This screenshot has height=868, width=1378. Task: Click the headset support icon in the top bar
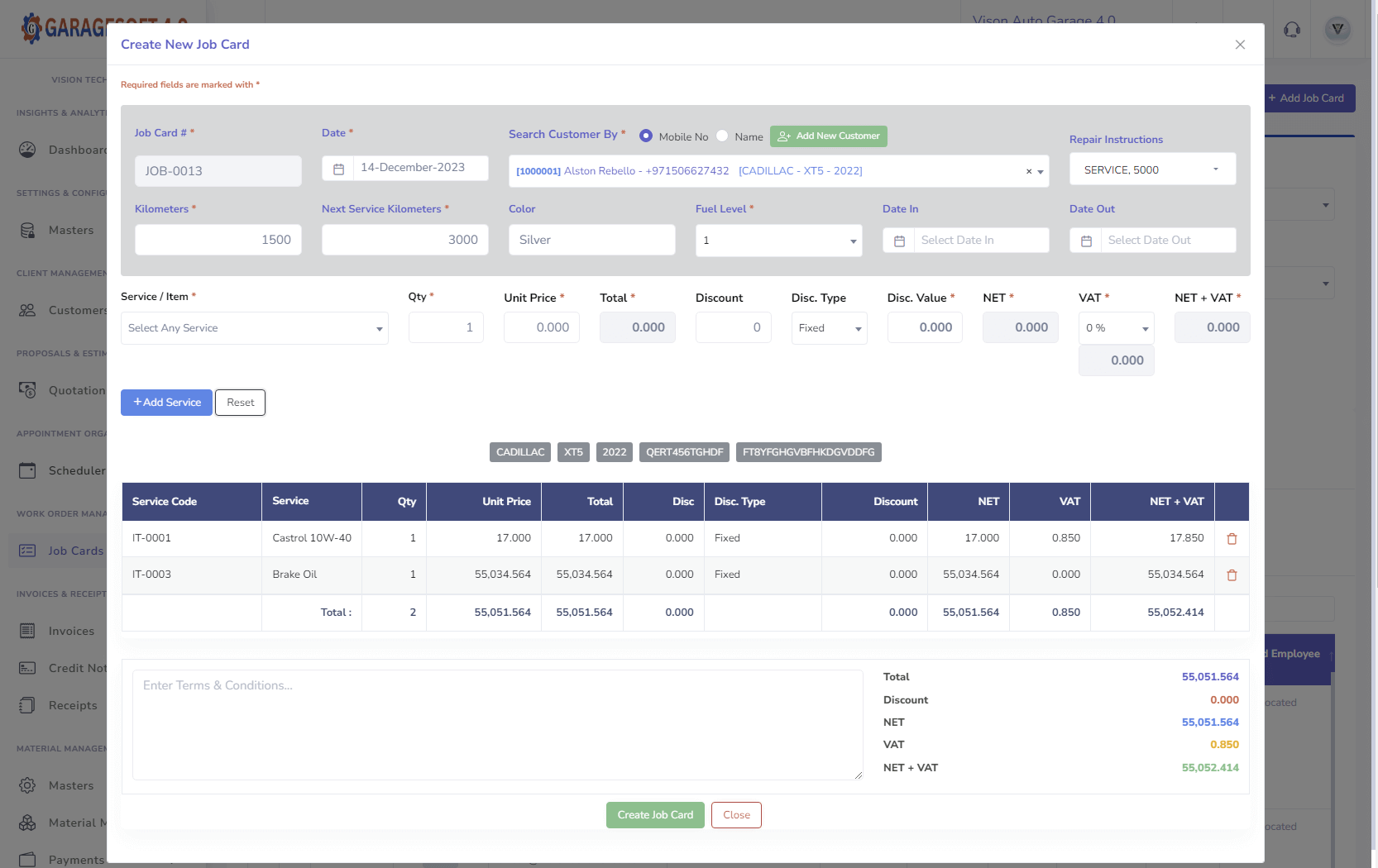pos(1290,30)
